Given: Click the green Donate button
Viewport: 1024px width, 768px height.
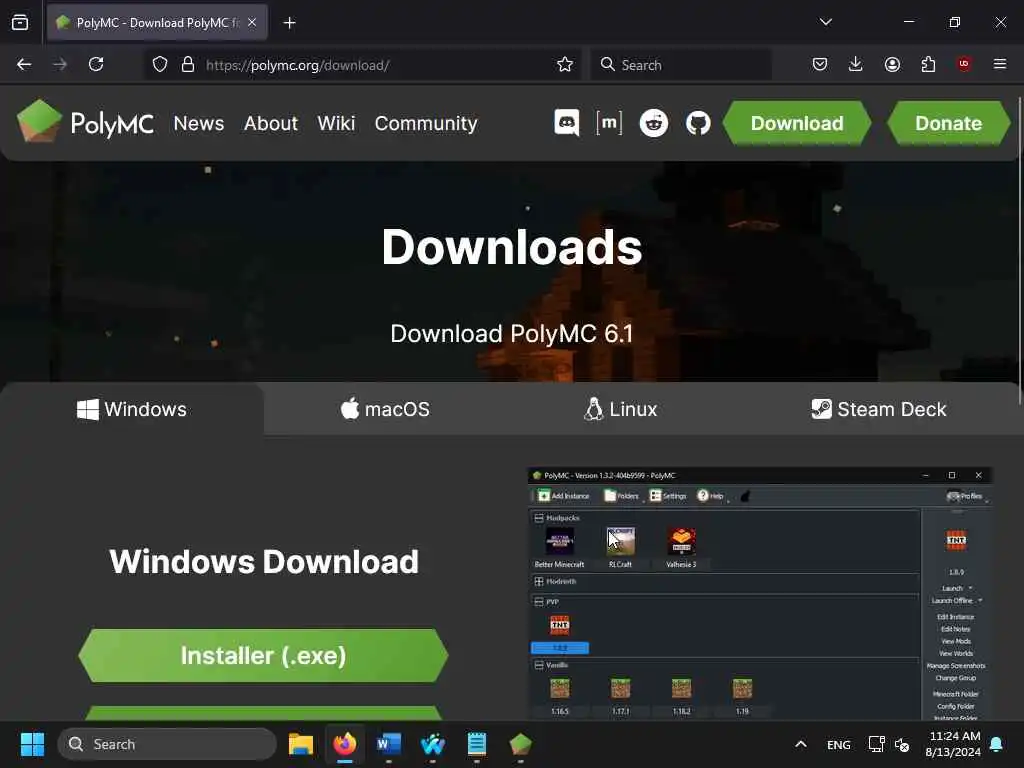Looking at the screenshot, I should (948, 123).
